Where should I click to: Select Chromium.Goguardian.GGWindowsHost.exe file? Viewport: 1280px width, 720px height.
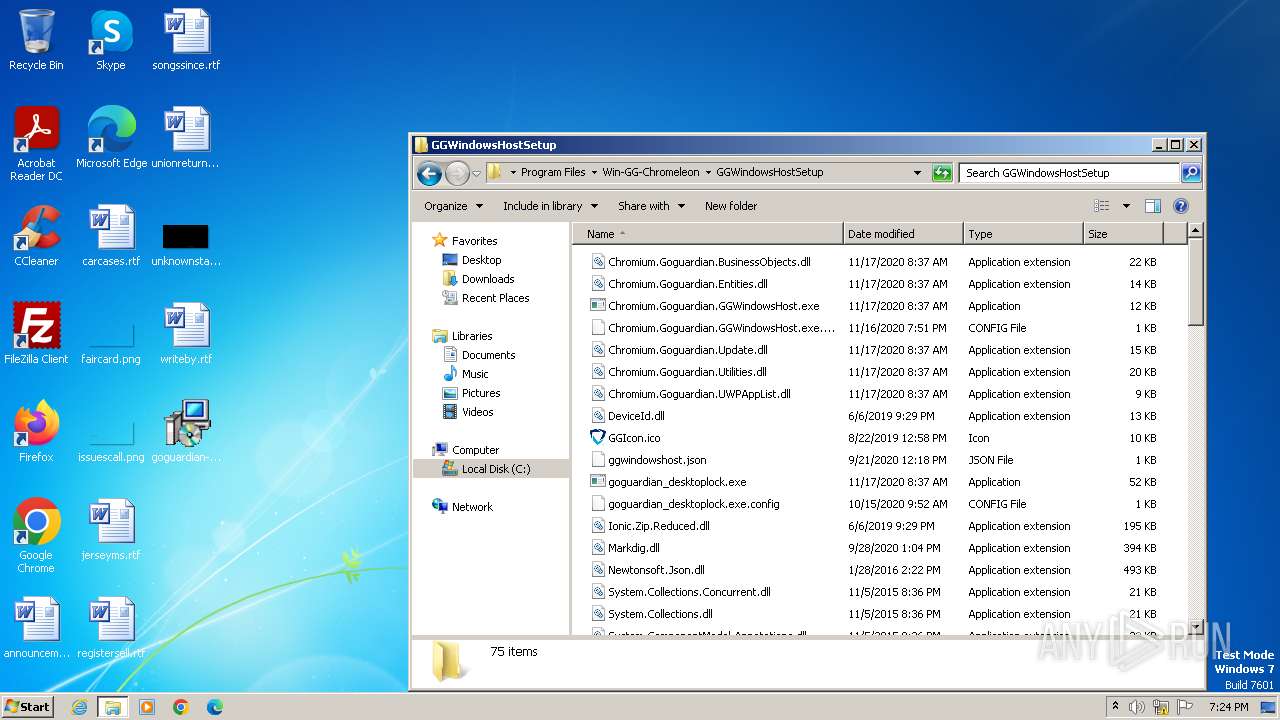coord(713,306)
